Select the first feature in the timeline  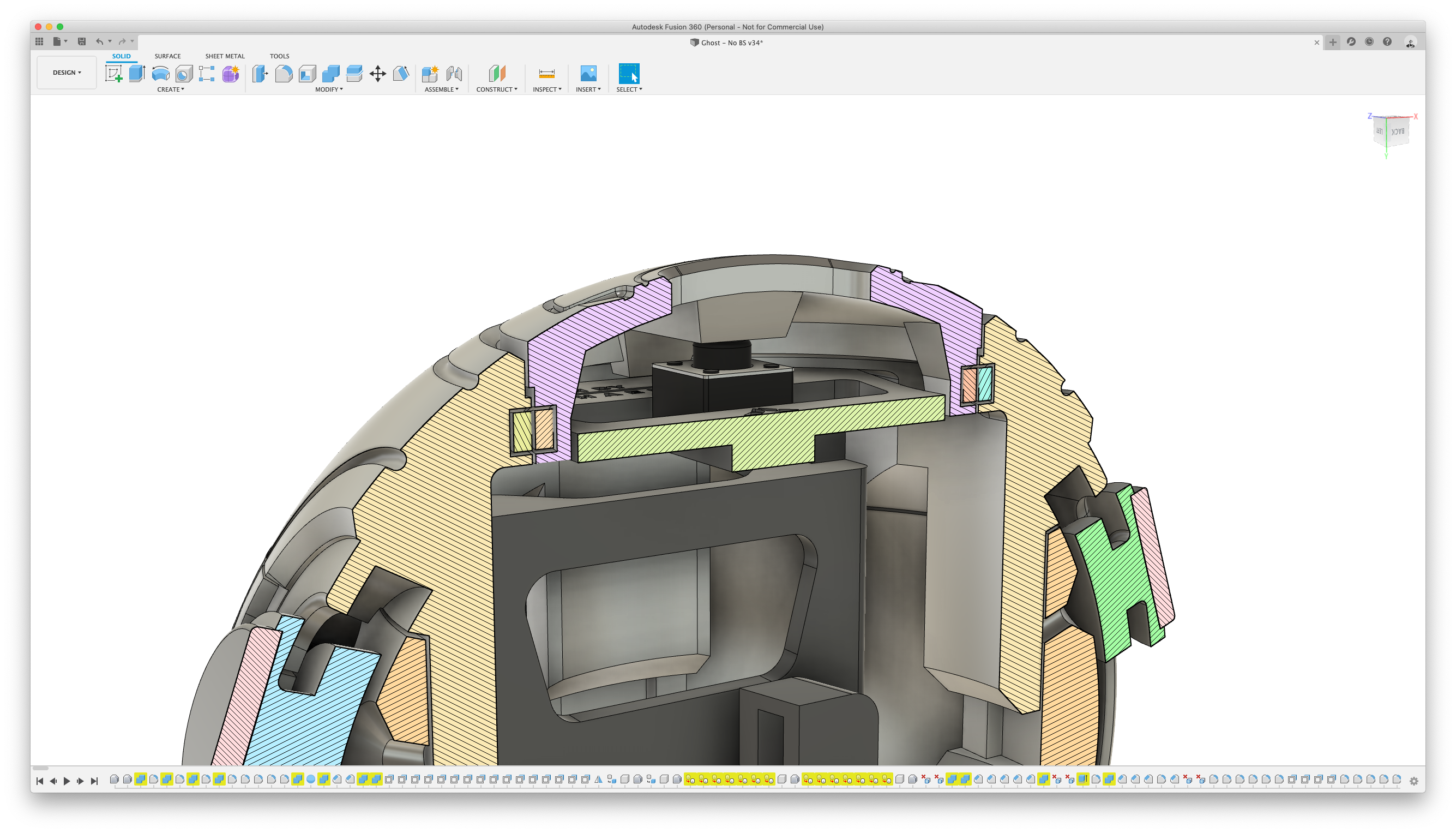click(x=115, y=779)
